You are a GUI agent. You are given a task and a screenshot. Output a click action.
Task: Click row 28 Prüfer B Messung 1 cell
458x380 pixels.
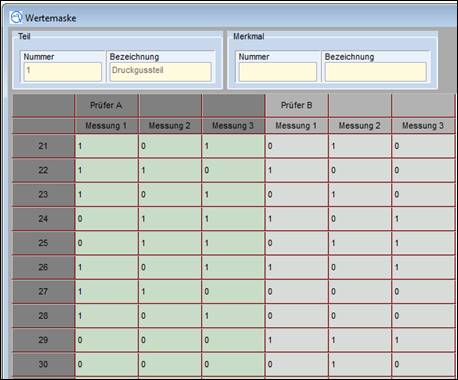[x=297, y=316]
